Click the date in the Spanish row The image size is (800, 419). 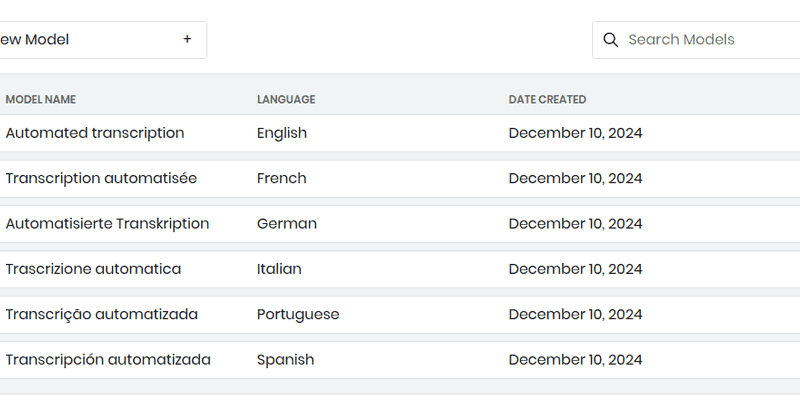tap(576, 360)
